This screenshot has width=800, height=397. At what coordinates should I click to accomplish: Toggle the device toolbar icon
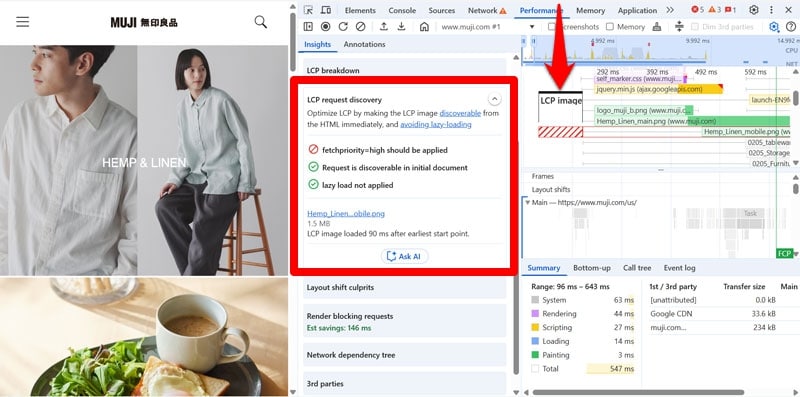pyautogui.click(x=326, y=10)
